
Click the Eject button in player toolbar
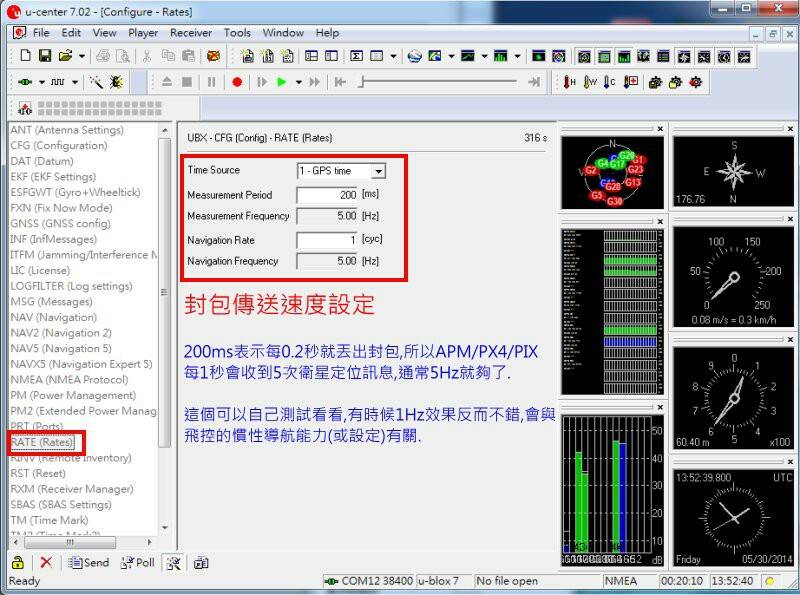click(166, 82)
